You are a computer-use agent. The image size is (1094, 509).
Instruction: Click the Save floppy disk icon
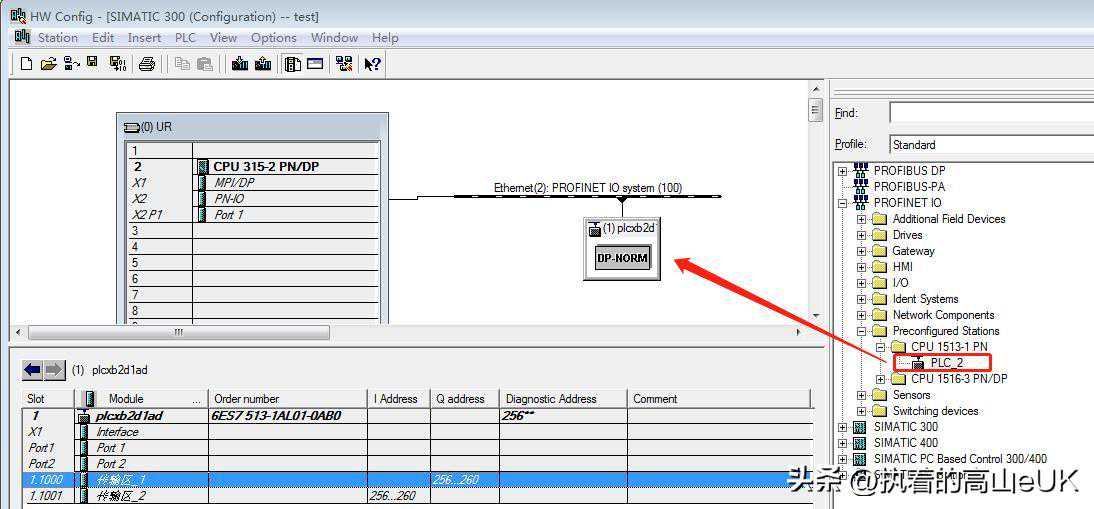92,63
